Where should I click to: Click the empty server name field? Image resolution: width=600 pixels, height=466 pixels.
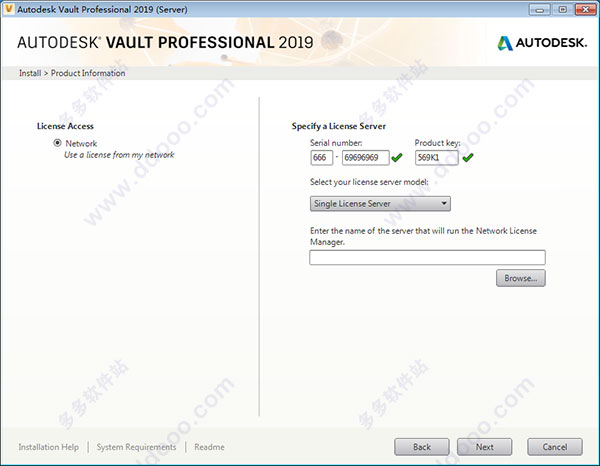click(427, 257)
